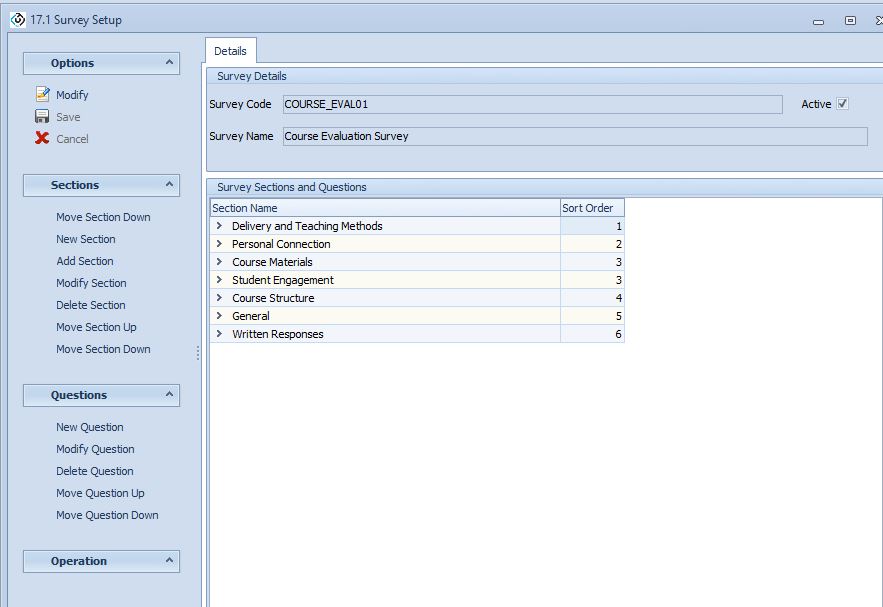
Task: Click the red Cancel X icon
Action: click(x=42, y=139)
